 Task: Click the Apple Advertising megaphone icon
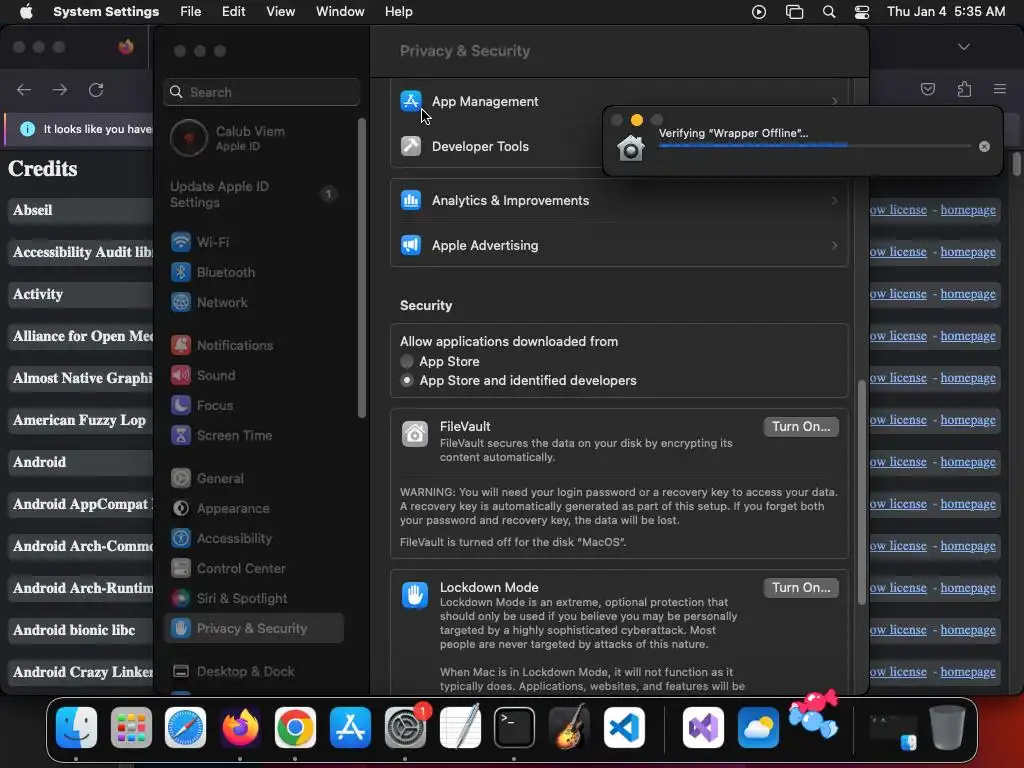click(411, 245)
